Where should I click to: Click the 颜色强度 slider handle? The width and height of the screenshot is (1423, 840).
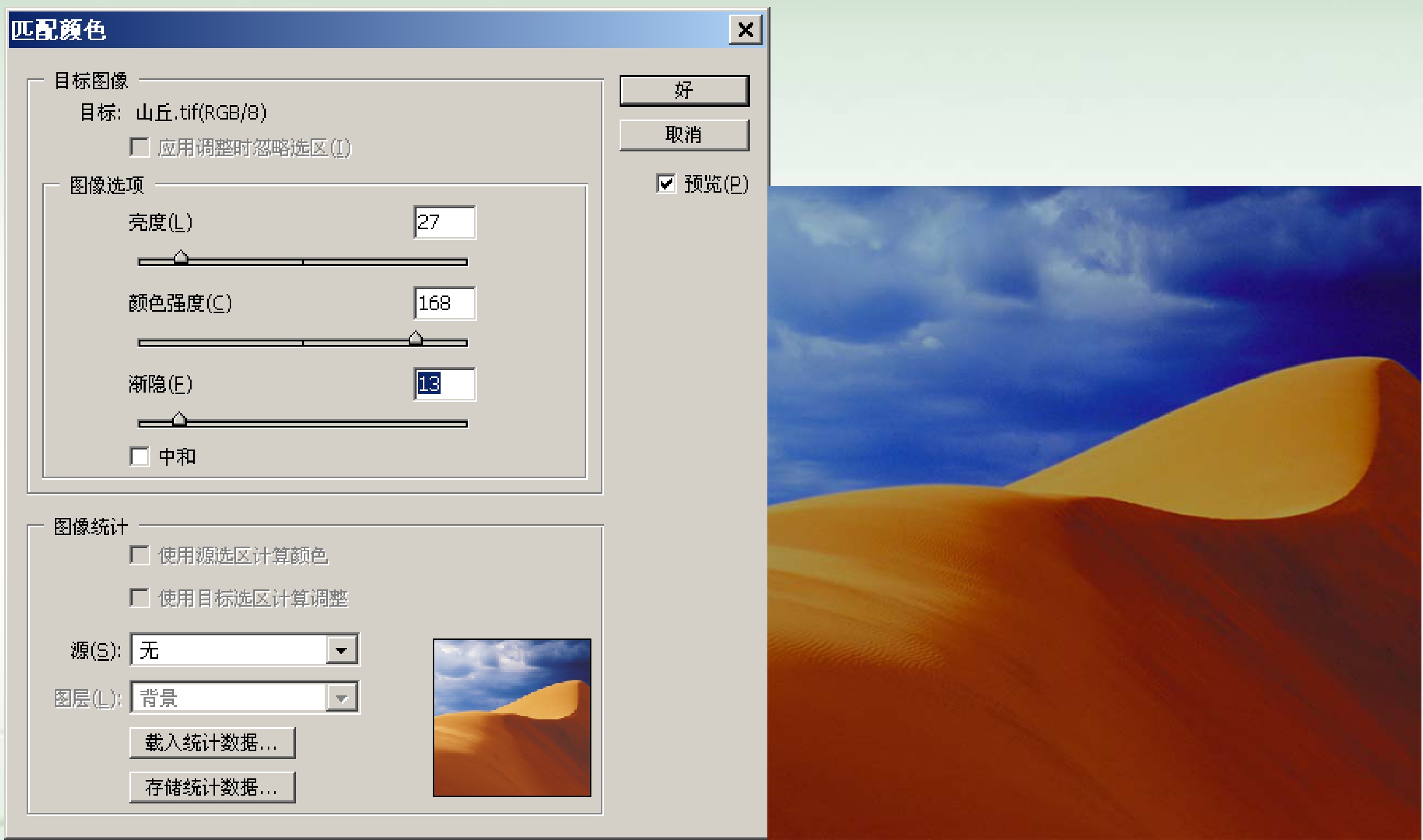point(416,339)
